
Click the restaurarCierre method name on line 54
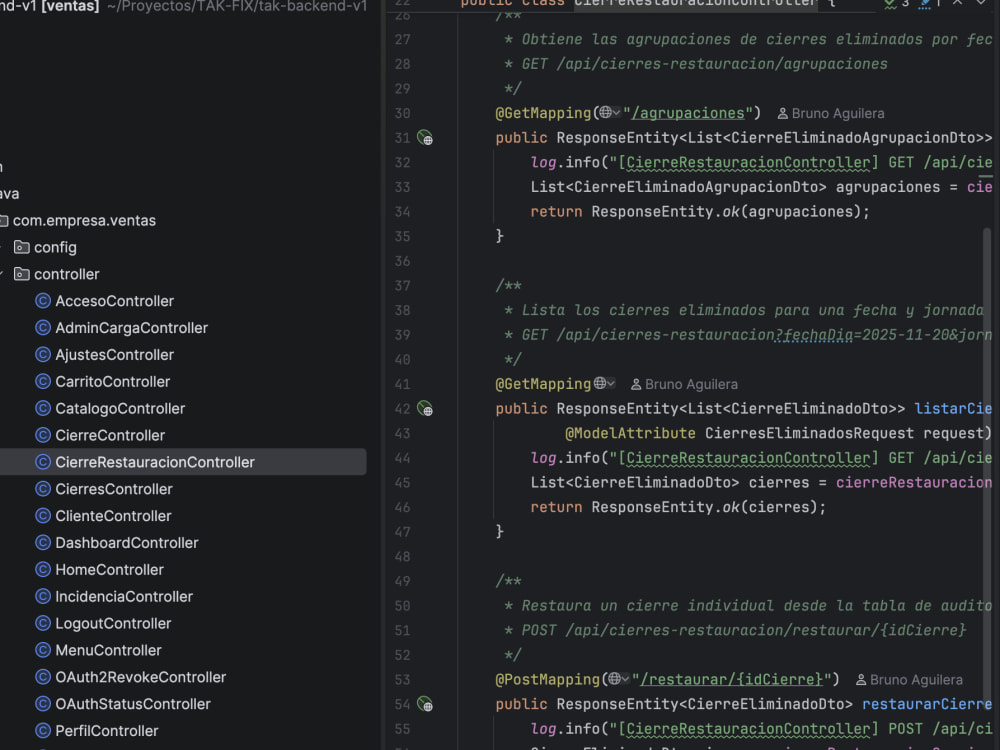pos(927,703)
